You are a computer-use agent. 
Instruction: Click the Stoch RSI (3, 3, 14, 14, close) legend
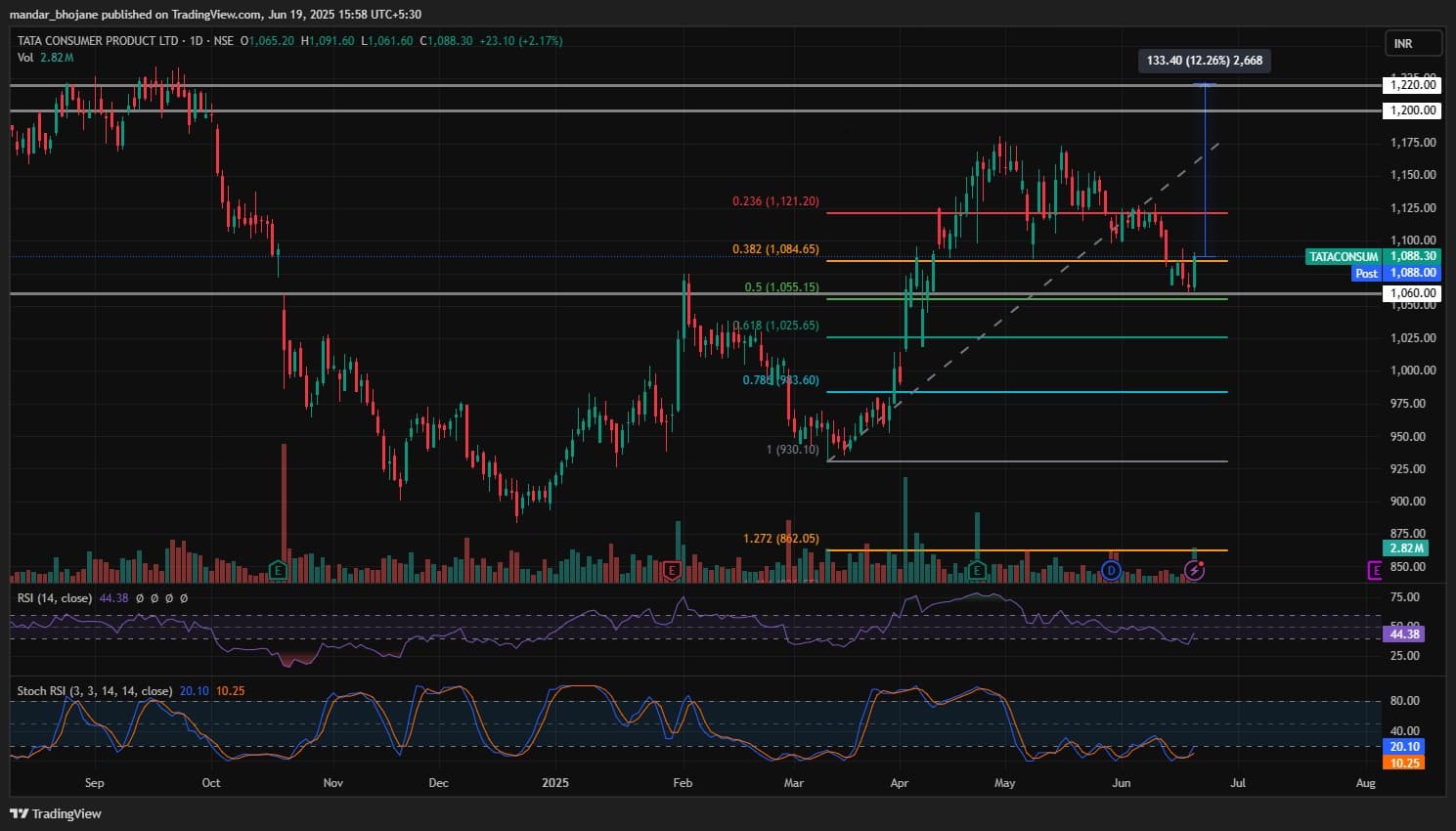95,691
